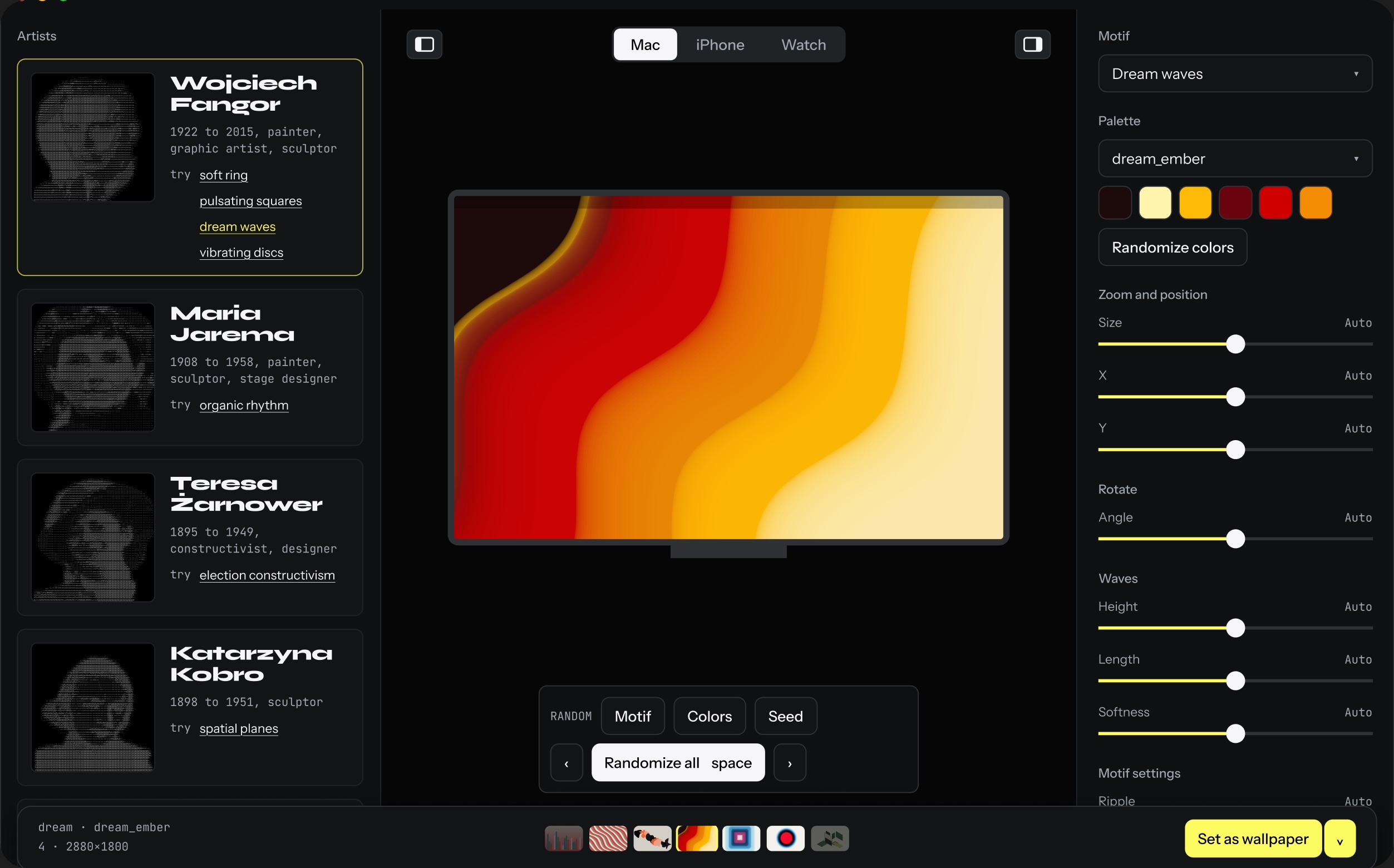Toggle the left sidebar panel icon
Screen dimensions: 1394x868
coord(424,44)
